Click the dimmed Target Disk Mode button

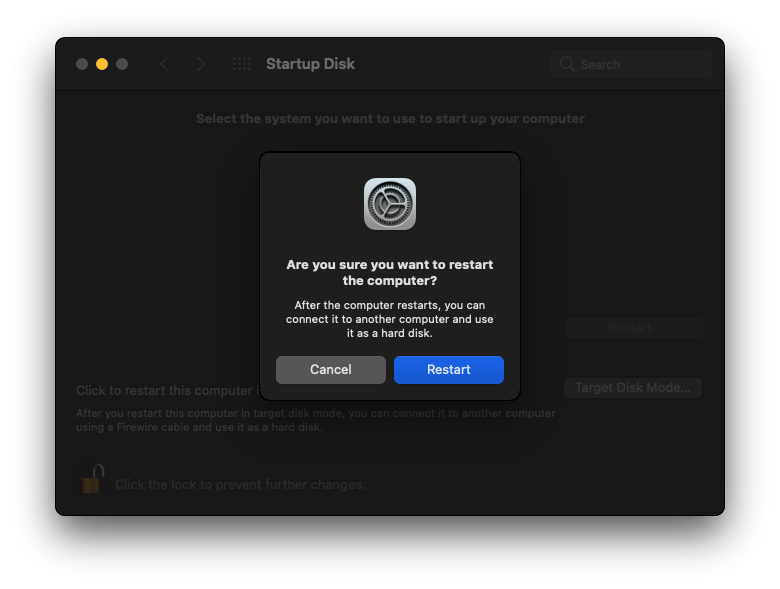(x=633, y=388)
